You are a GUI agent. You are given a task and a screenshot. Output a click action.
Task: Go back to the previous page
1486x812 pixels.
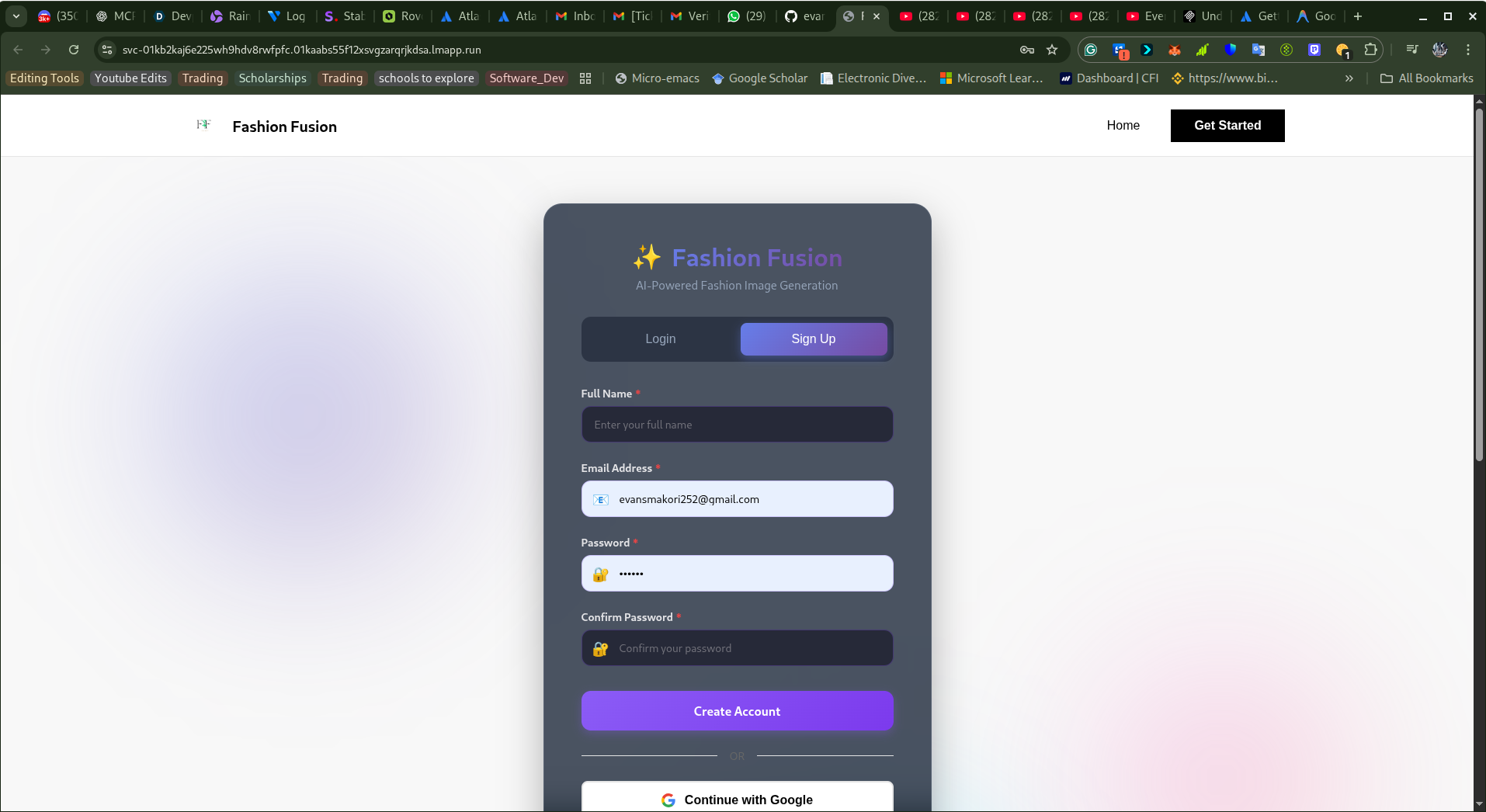(18, 50)
